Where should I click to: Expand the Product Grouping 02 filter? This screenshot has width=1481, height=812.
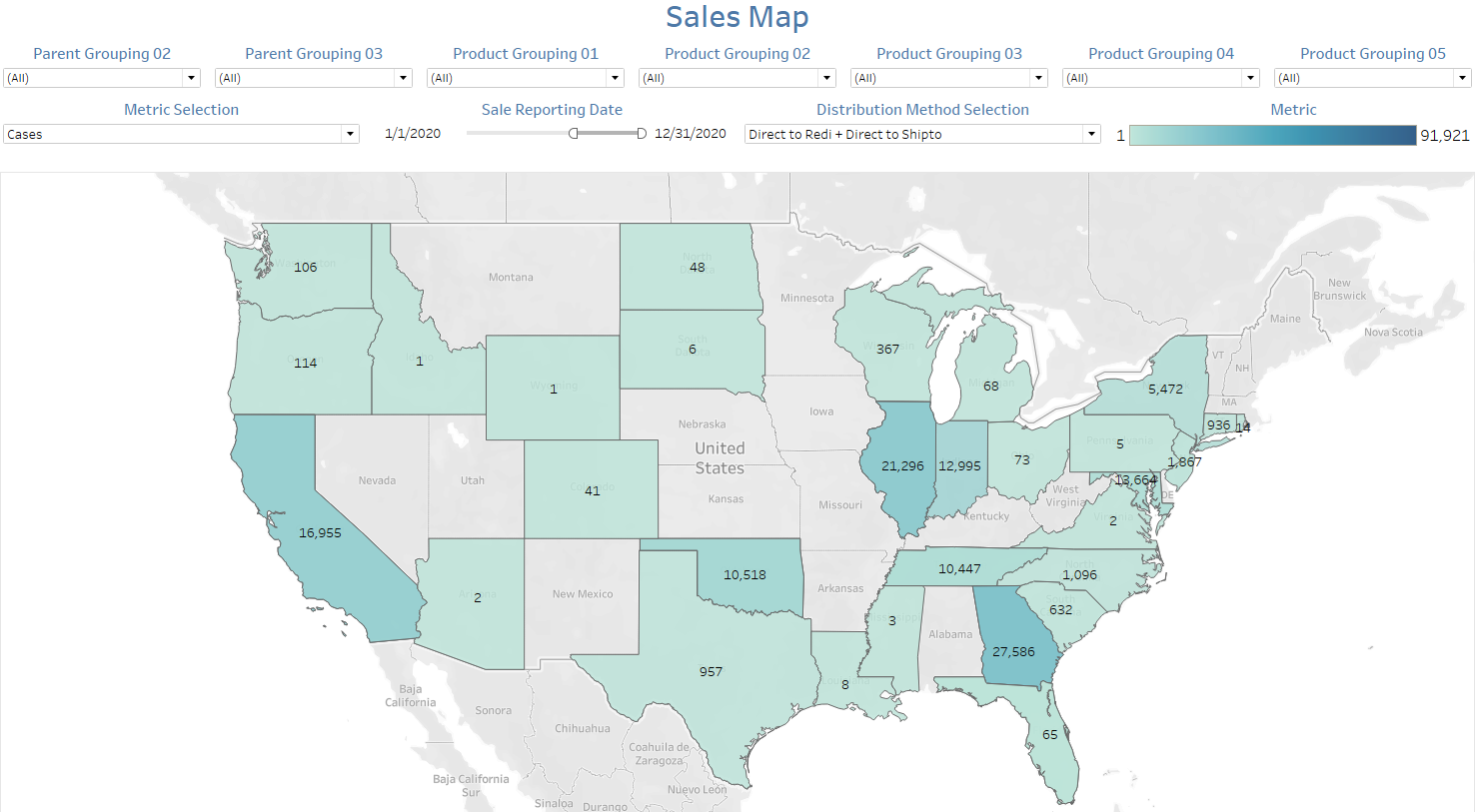[x=738, y=78]
